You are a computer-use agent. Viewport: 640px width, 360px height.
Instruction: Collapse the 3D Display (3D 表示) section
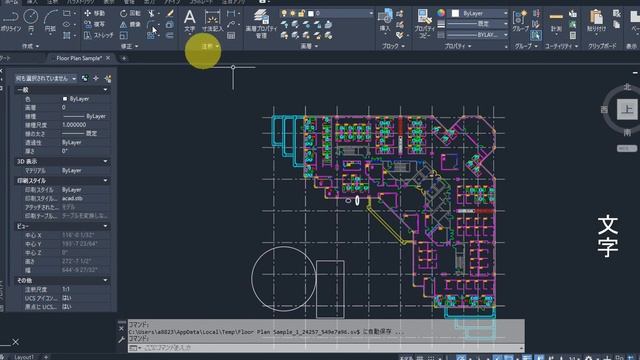tap(105, 162)
